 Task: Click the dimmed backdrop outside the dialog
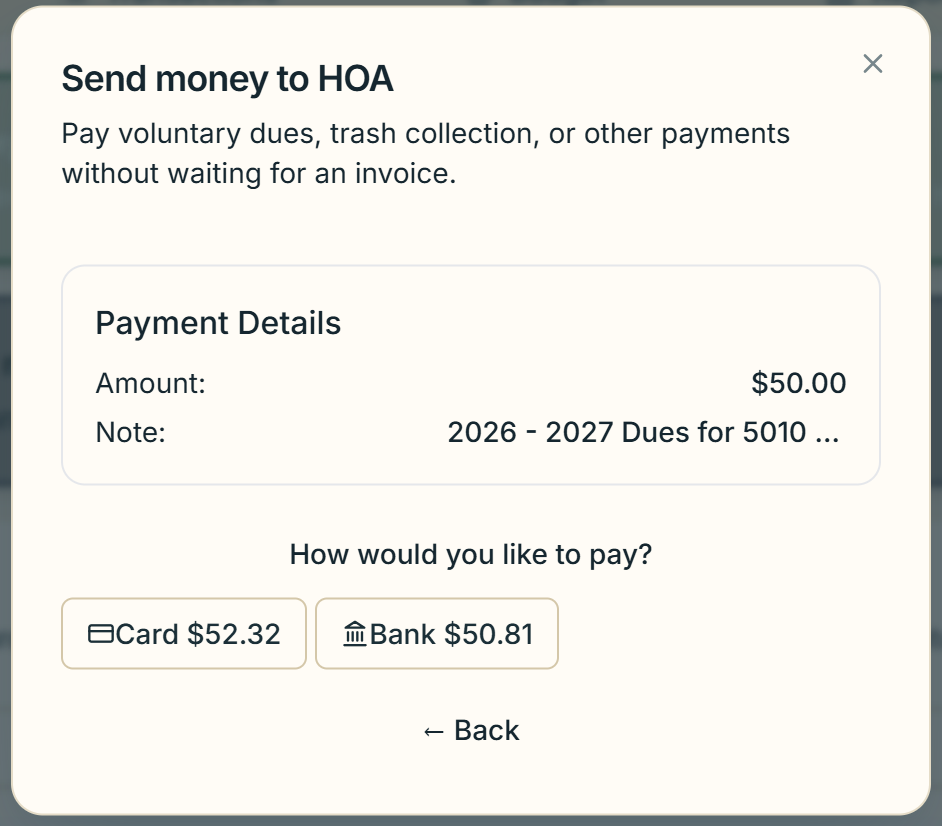pos(5,421)
